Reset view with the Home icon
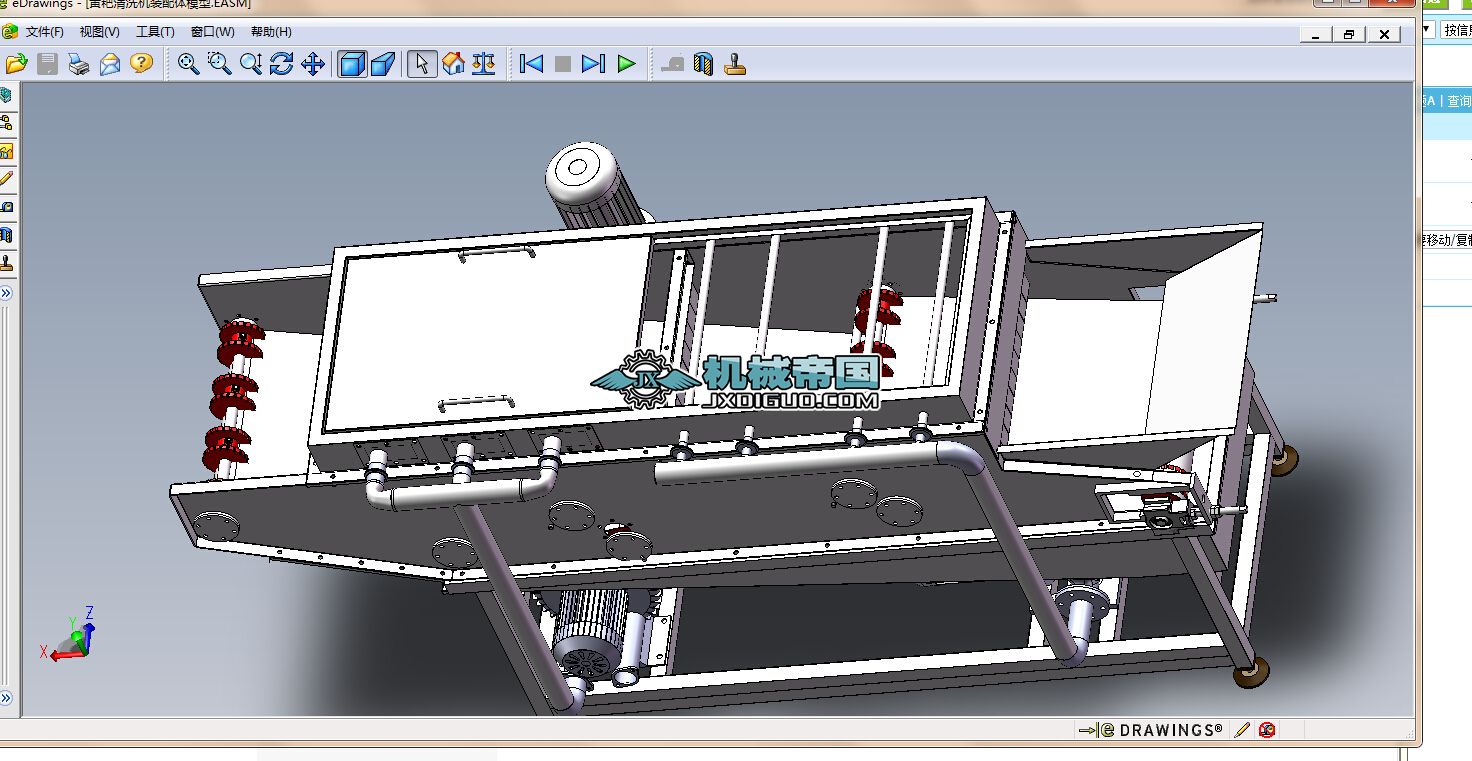Viewport: 1472px width, 761px height. (454, 64)
